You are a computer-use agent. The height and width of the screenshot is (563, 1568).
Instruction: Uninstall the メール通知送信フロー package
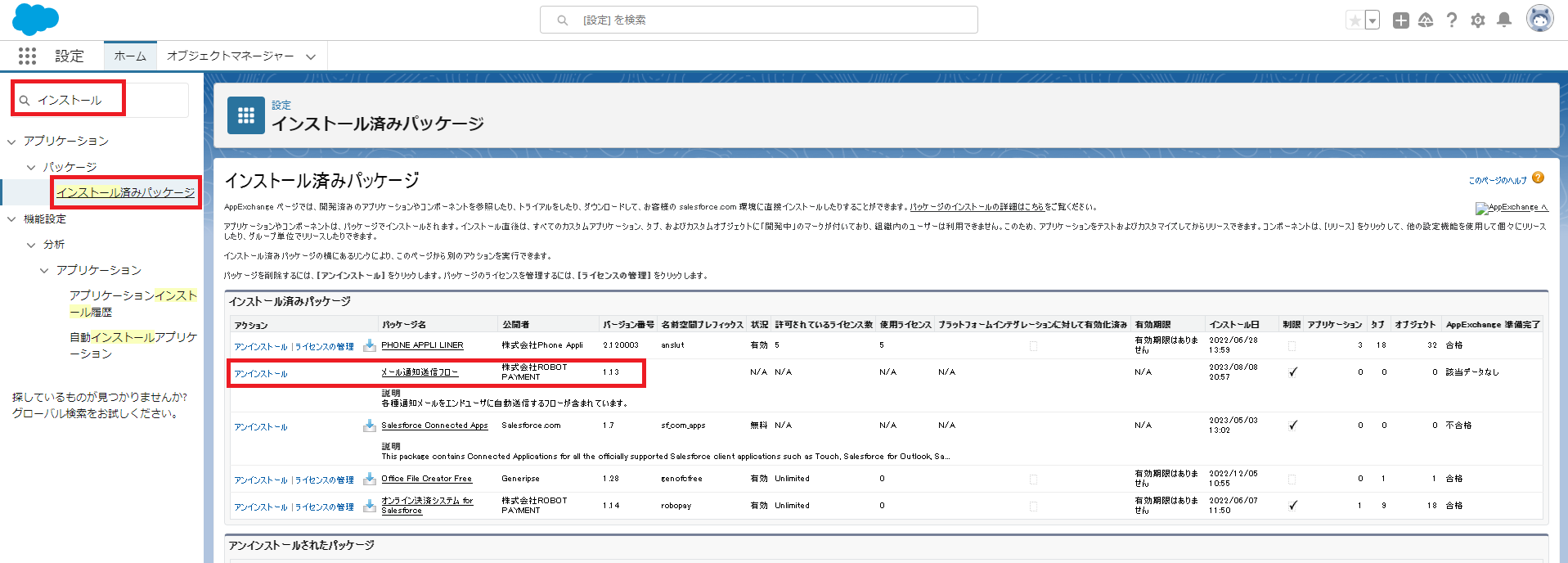coord(261,374)
